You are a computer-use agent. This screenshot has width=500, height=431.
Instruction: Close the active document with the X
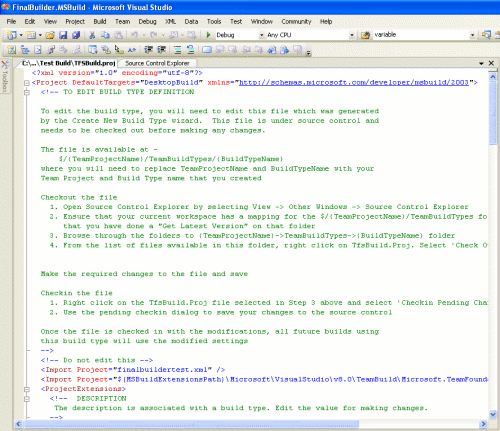[491, 63]
